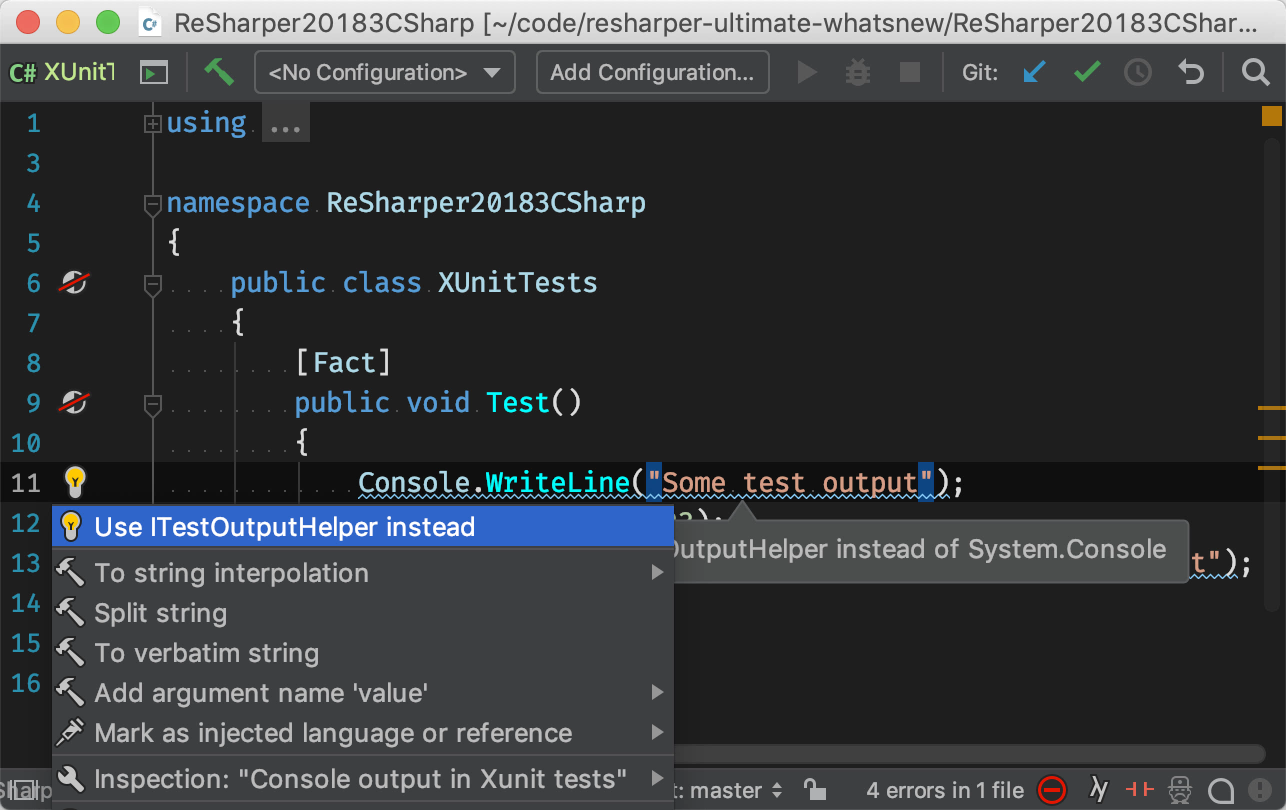Click line number 3 in the gutter
This screenshot has width=1286, height=810.
pyautogui.click(x=34, y=163)
